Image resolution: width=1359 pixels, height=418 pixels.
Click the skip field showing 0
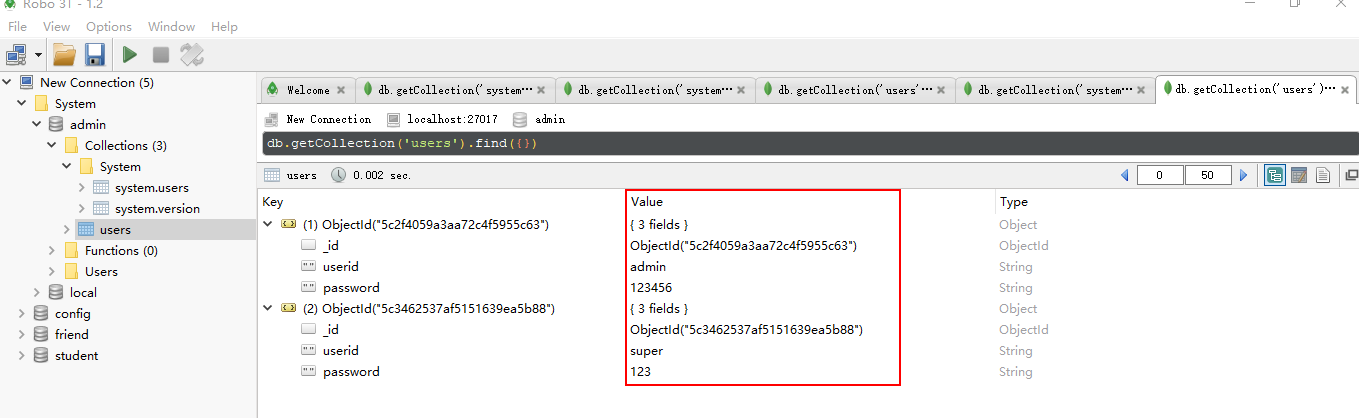coord(1160,175)
